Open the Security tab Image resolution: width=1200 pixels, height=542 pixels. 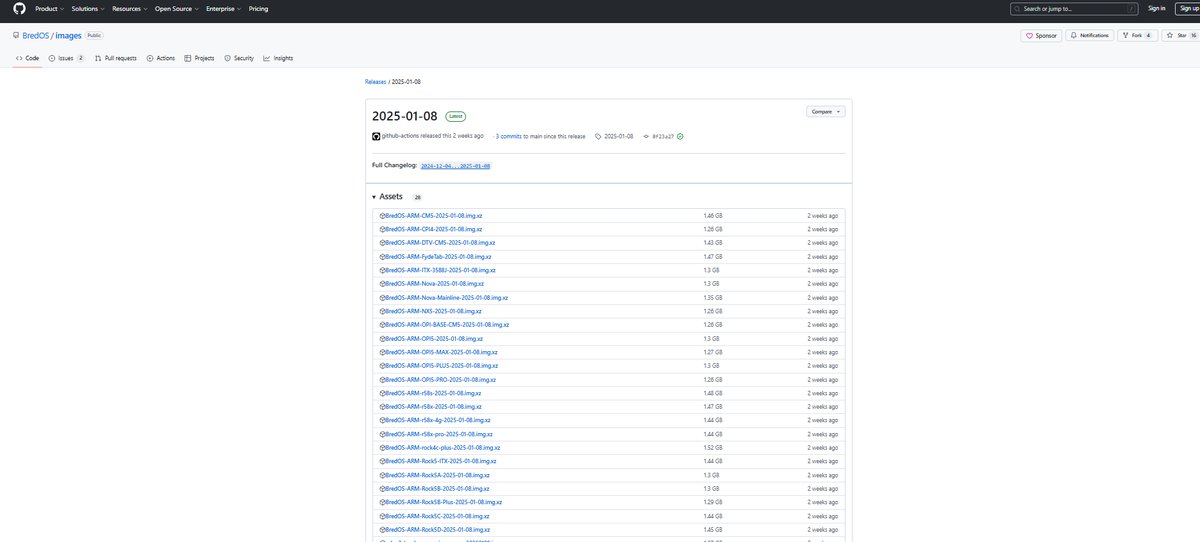tap(239, 58)
